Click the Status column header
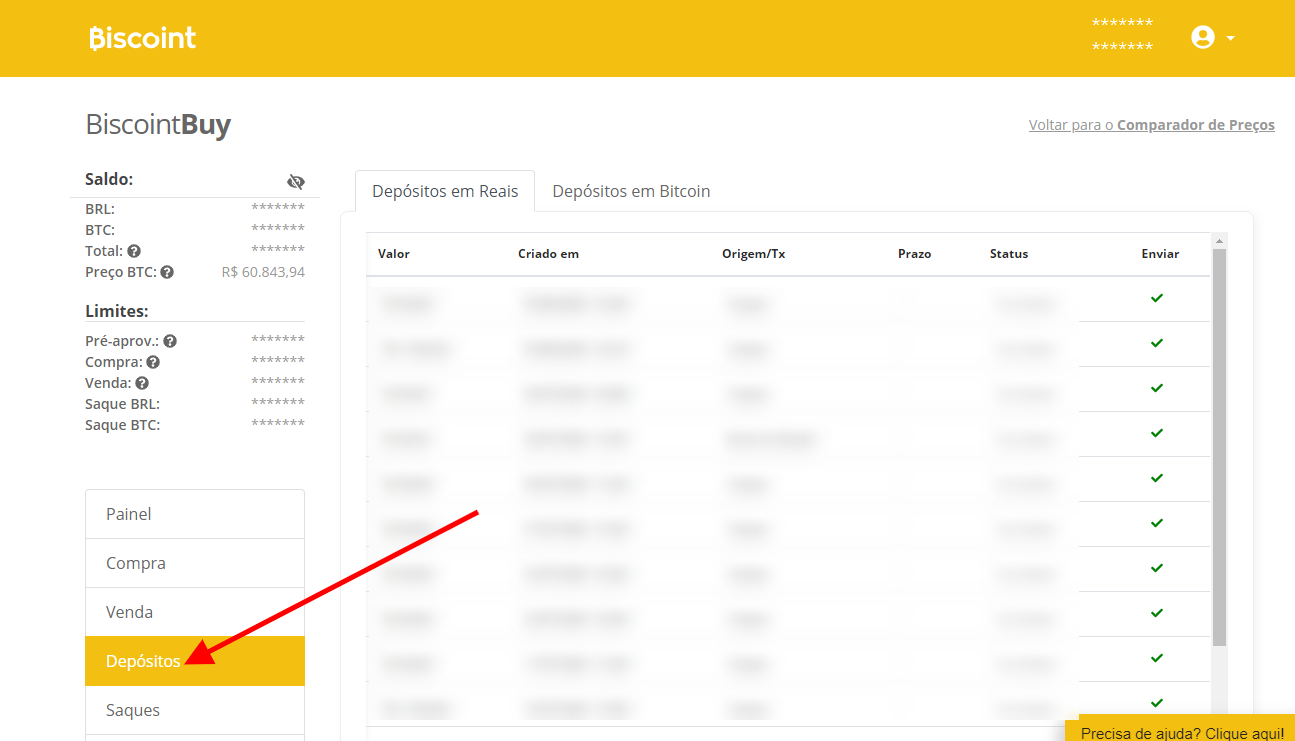This screenshot has width=1295, height=741. (x=1009, y=254)
